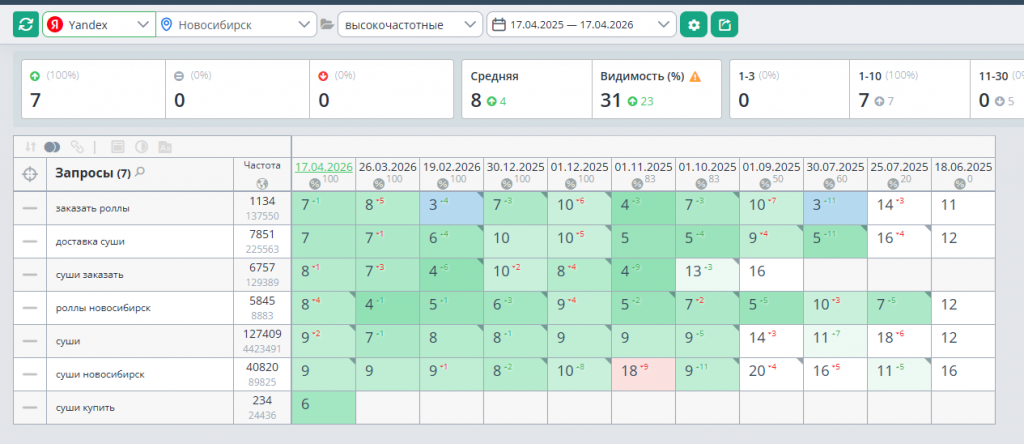Click the dash icon for заказать роллы row

(x=30, y=208)
